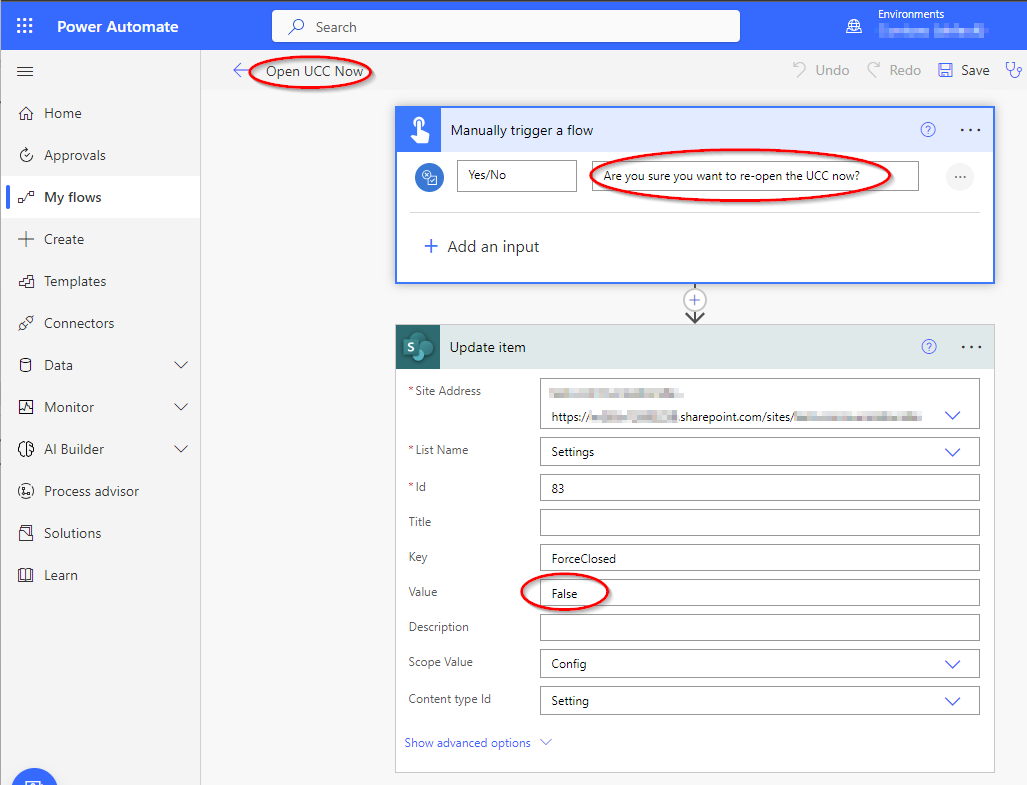Click the Learn book icon
The image size is (1027, 785).
click(26, 575)
